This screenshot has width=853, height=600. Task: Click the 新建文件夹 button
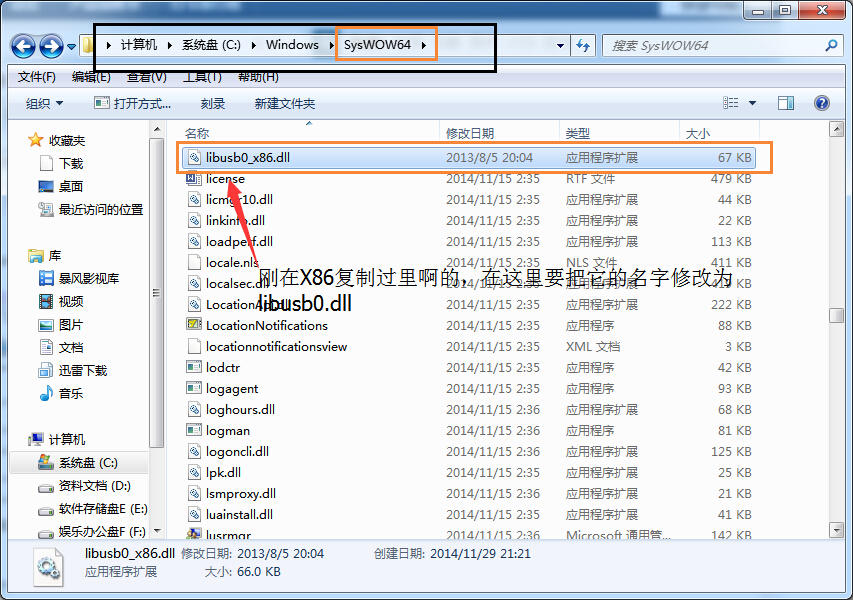(285, 103)
